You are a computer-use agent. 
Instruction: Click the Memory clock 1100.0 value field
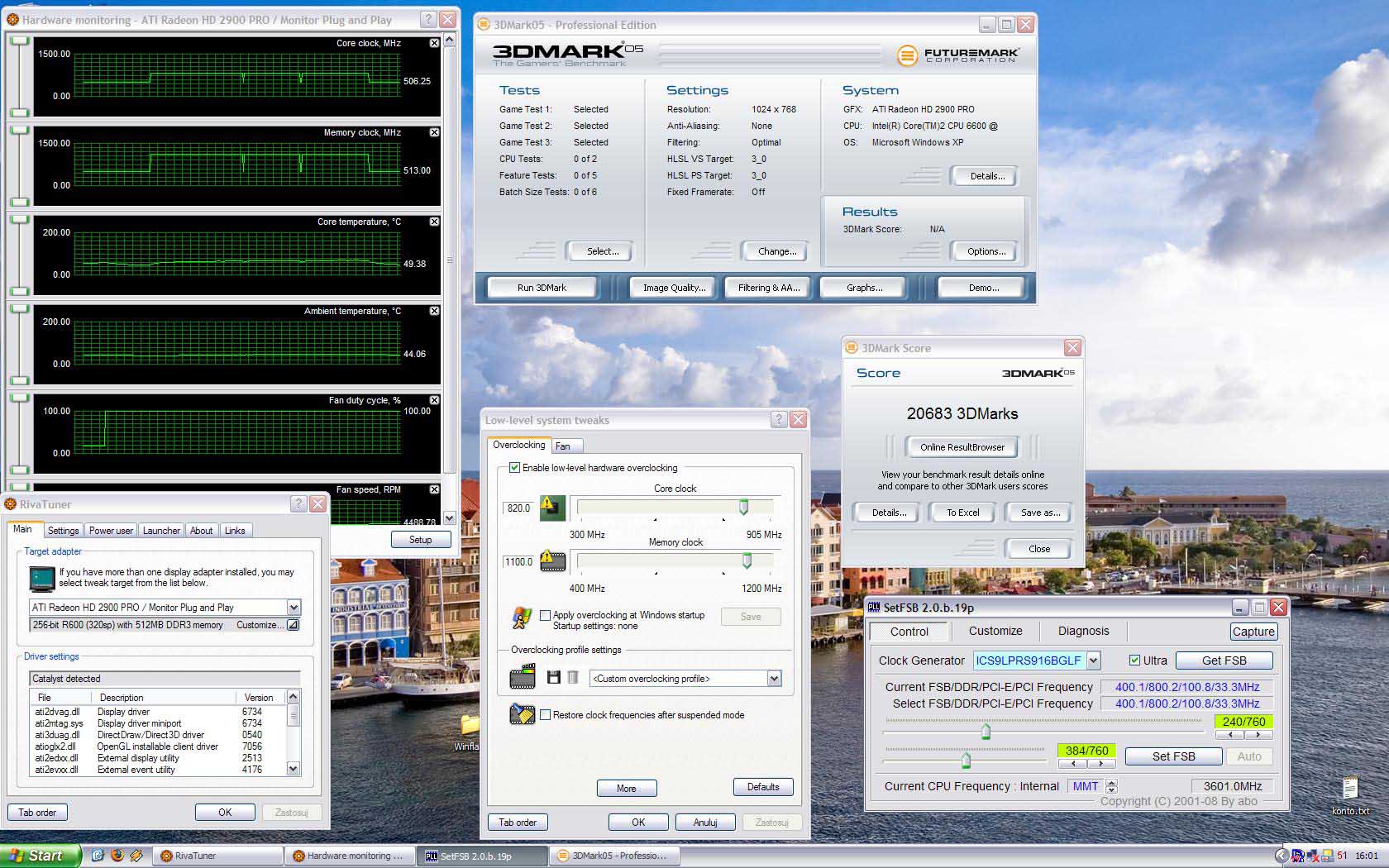coord(518,562)
